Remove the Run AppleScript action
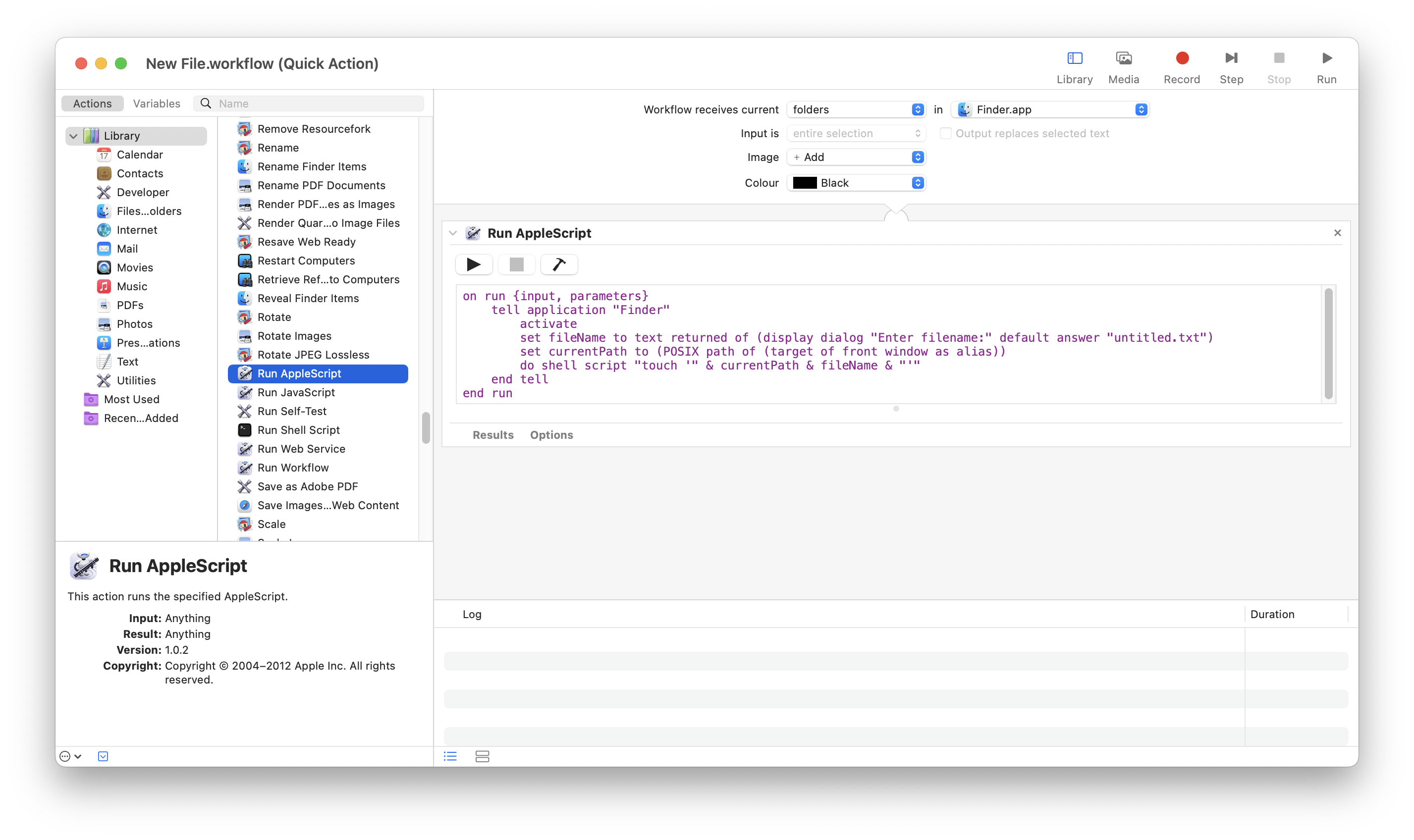The width and height of the screenshot is (1414, 840). point(1337,233)
